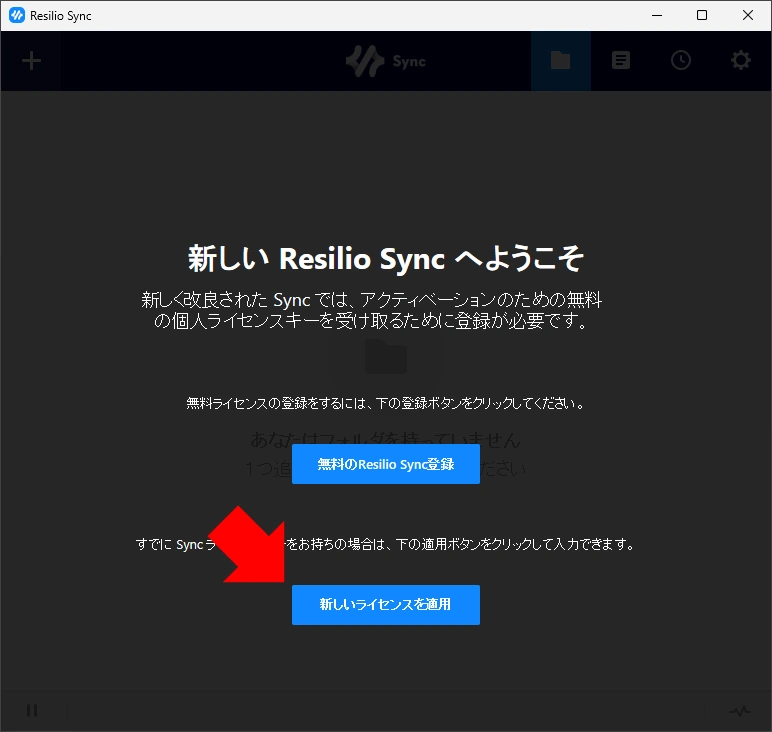Click the paragraph 新しく改良された Sync では
Viewport: 772px width, 732px height.
coord(372,310)
